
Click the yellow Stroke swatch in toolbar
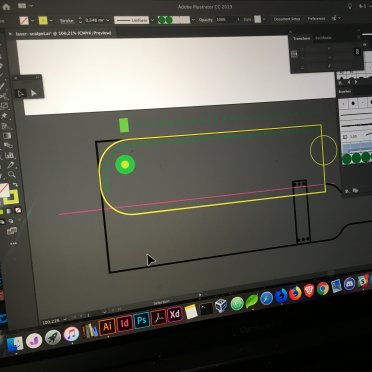[12, 197]
